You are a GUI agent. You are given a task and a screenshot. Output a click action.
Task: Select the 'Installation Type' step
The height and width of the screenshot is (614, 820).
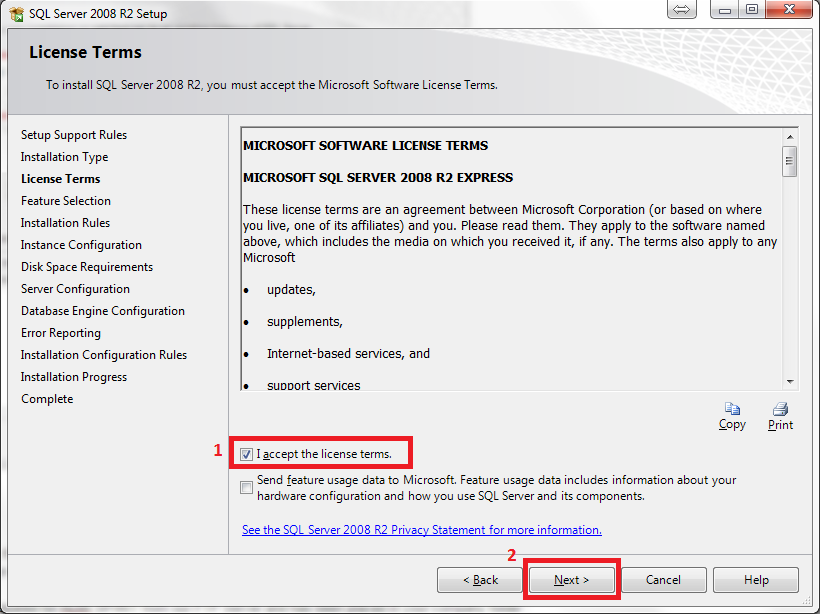coord(64,157)
